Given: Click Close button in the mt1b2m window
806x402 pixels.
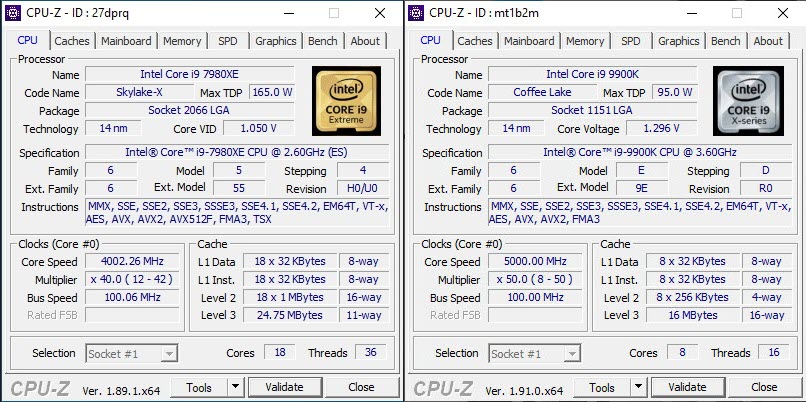Looking at the screenshot, I should click(x=764, y=387).
